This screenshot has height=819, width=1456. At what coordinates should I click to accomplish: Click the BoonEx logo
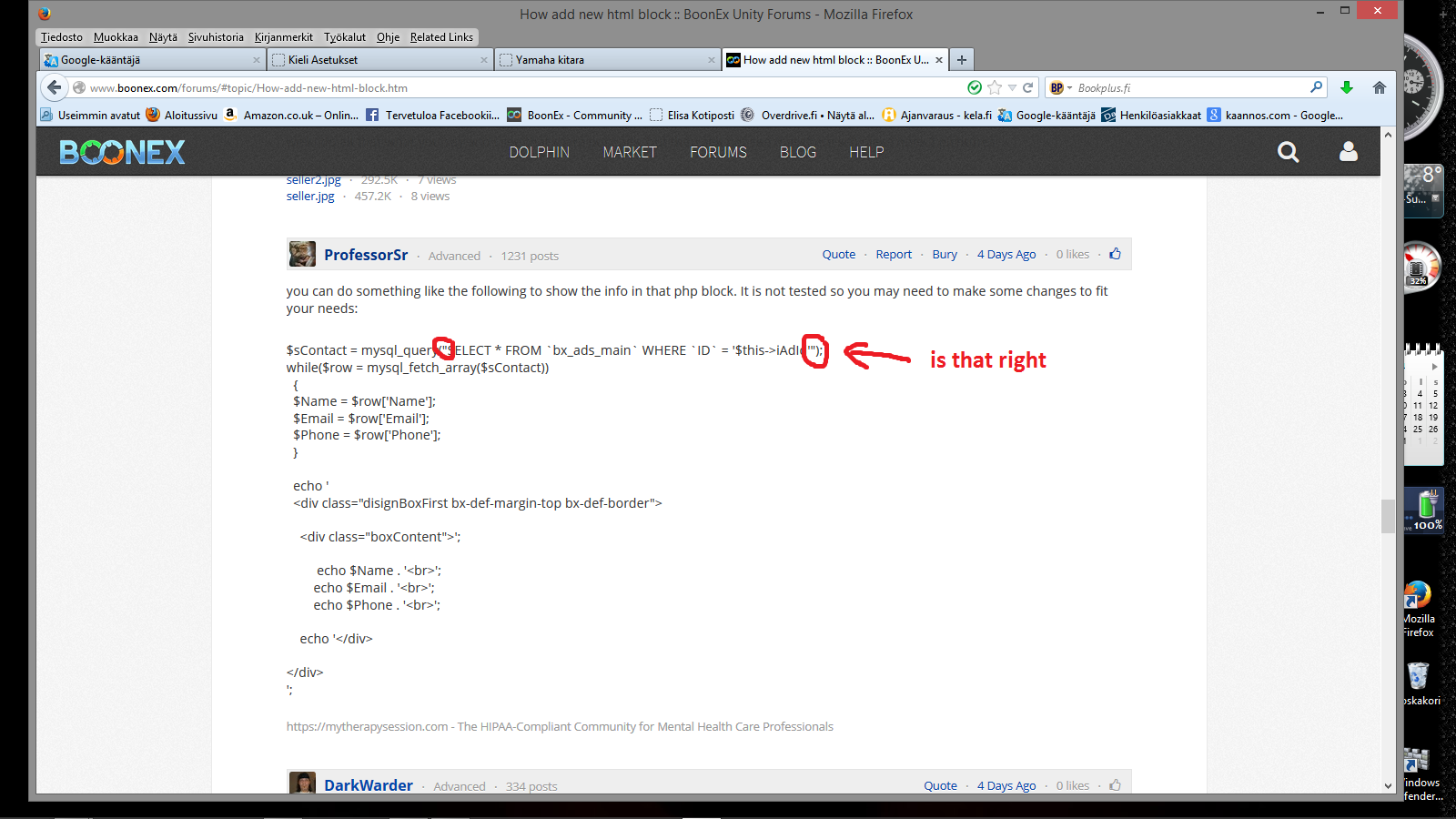click(x=122, y=152)
